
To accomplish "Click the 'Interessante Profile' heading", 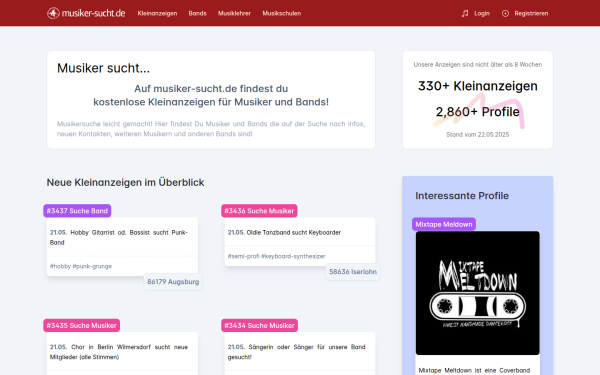I will pyautogui.click(x=462, y=196).
